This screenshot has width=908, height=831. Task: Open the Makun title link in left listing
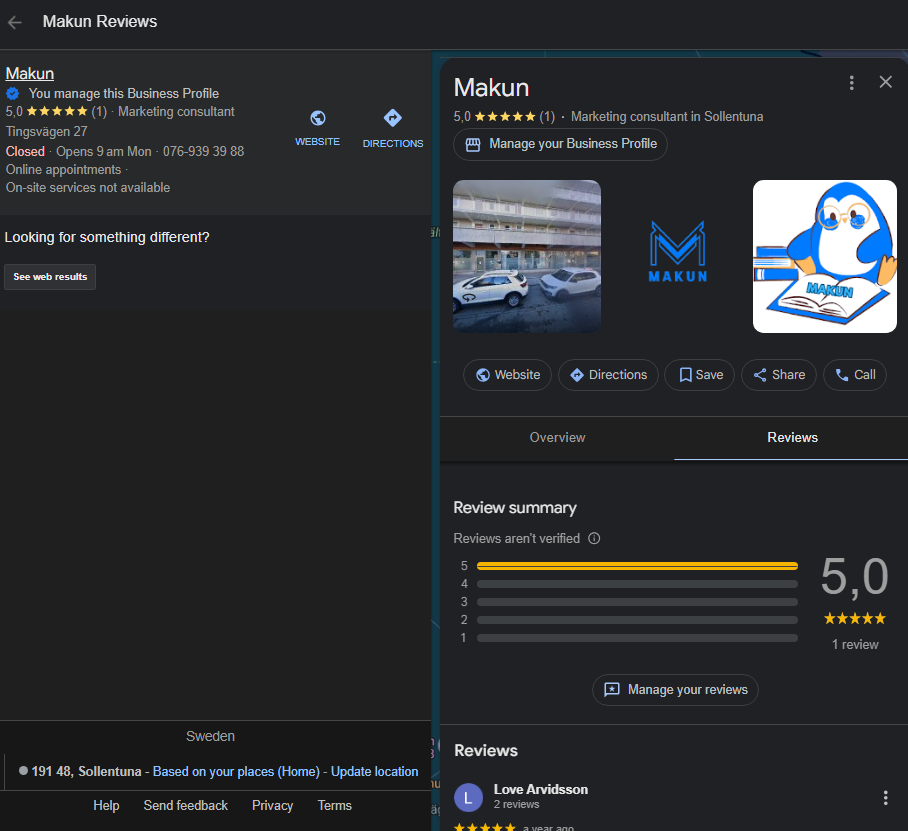pos(30,74)
